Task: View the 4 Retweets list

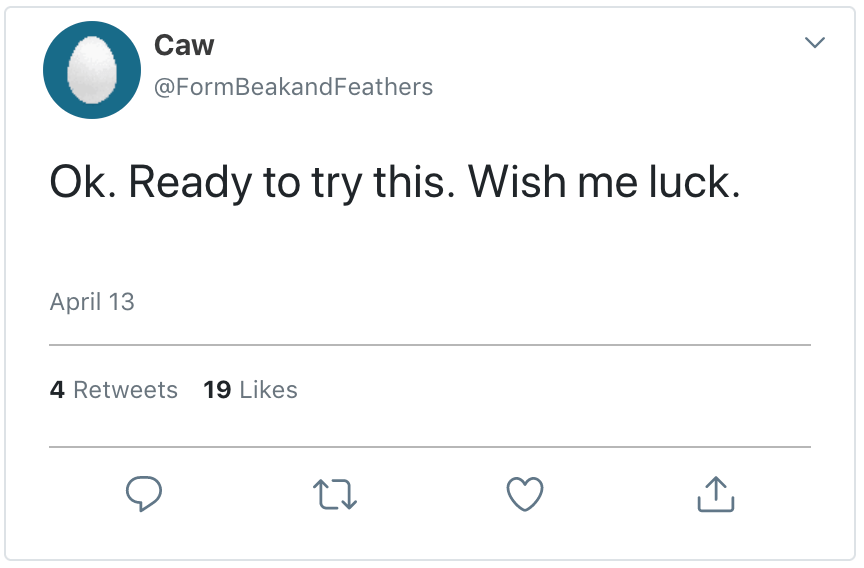Action: coord(114,390)
